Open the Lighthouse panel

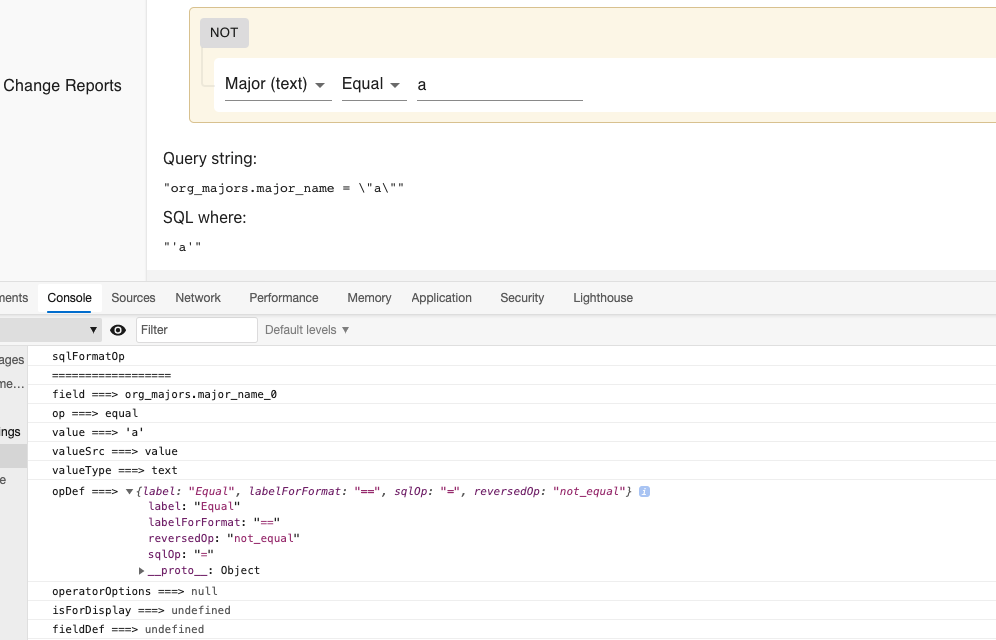click(602, 297)
